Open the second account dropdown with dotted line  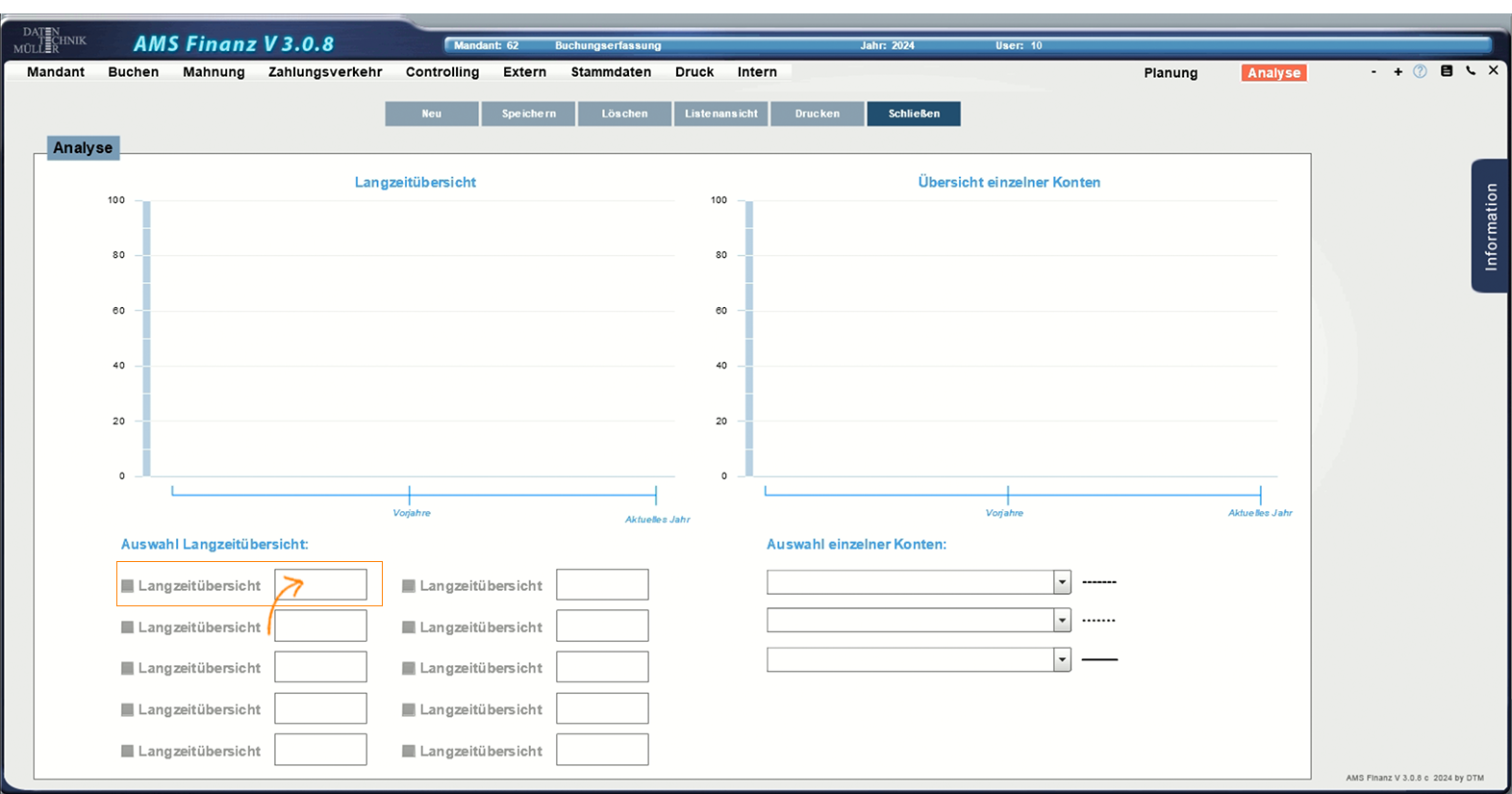tap(1062, 621)
